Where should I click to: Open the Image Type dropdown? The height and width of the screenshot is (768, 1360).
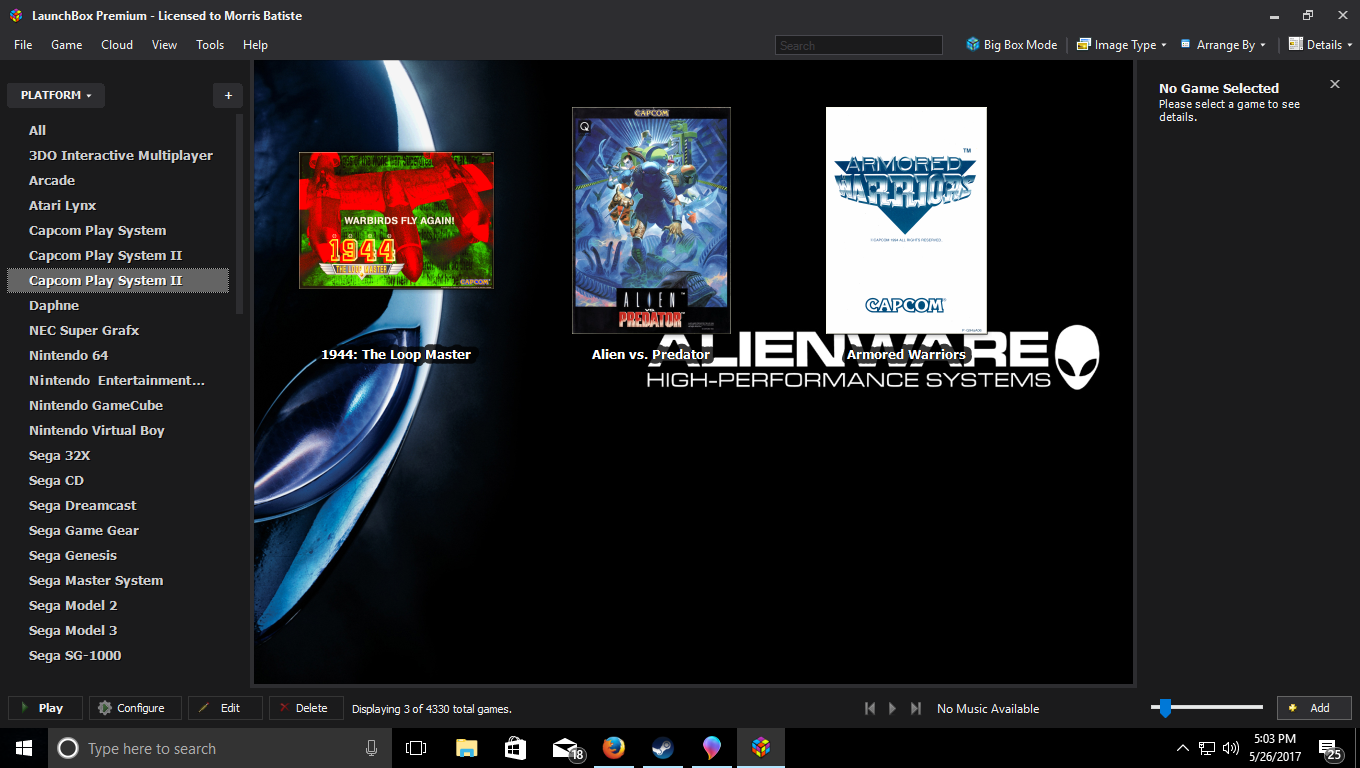1121,45
